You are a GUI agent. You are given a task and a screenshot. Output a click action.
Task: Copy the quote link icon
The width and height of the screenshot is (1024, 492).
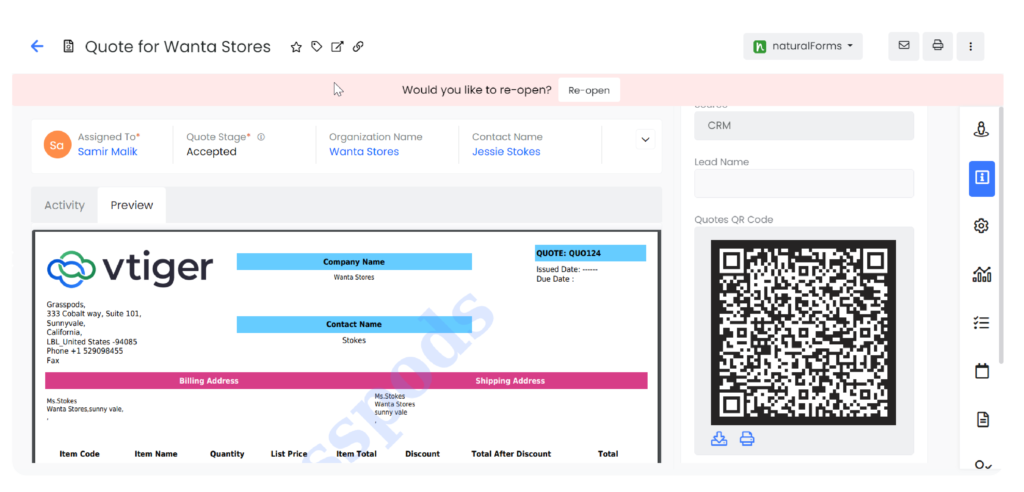pos(358,46)
